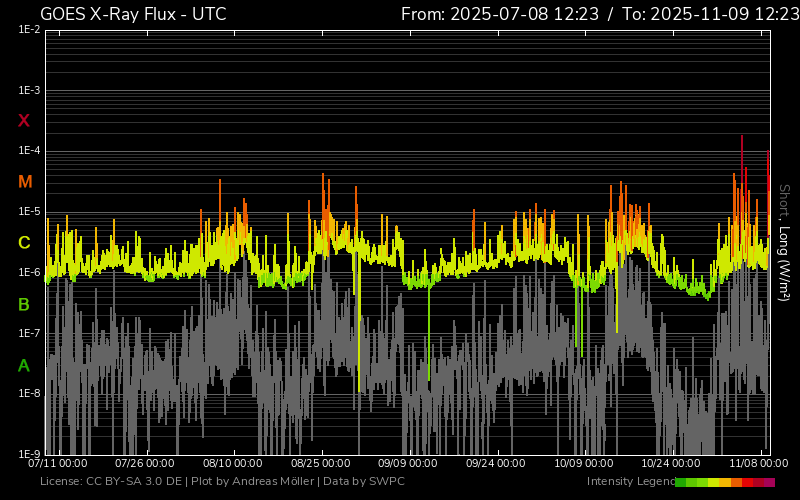Click the Intensity Legend text label
This screenshot has height=500, width=800.
(x=630, y=482)
